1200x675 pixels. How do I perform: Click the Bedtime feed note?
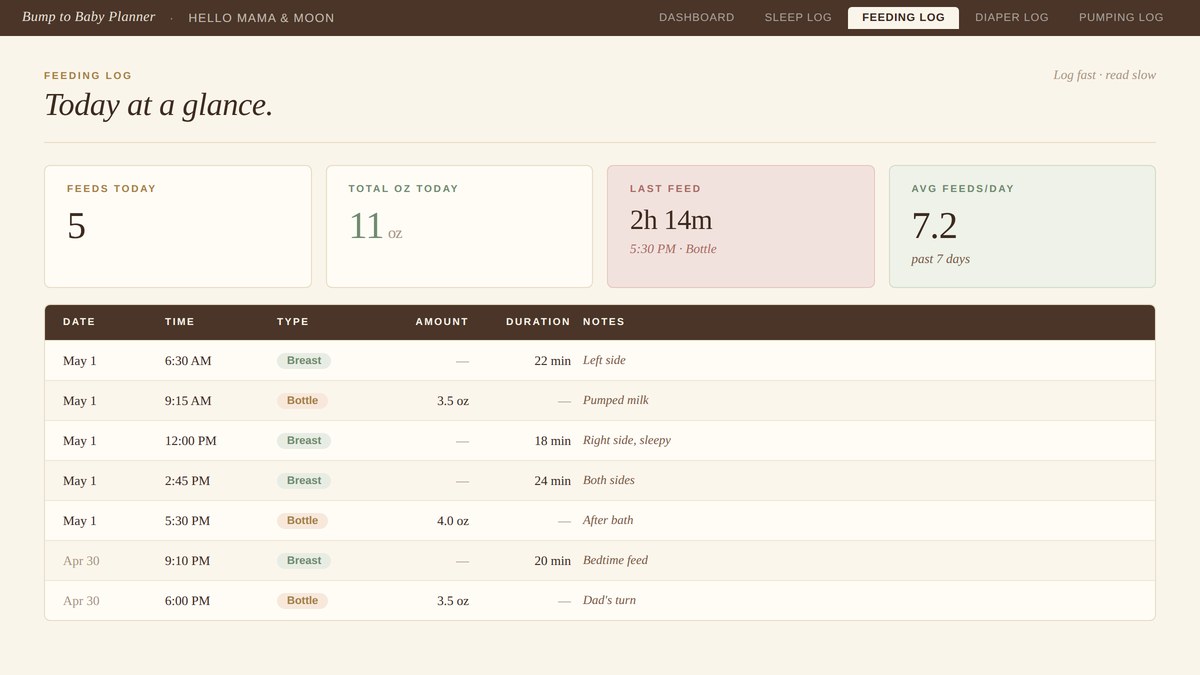615,560
